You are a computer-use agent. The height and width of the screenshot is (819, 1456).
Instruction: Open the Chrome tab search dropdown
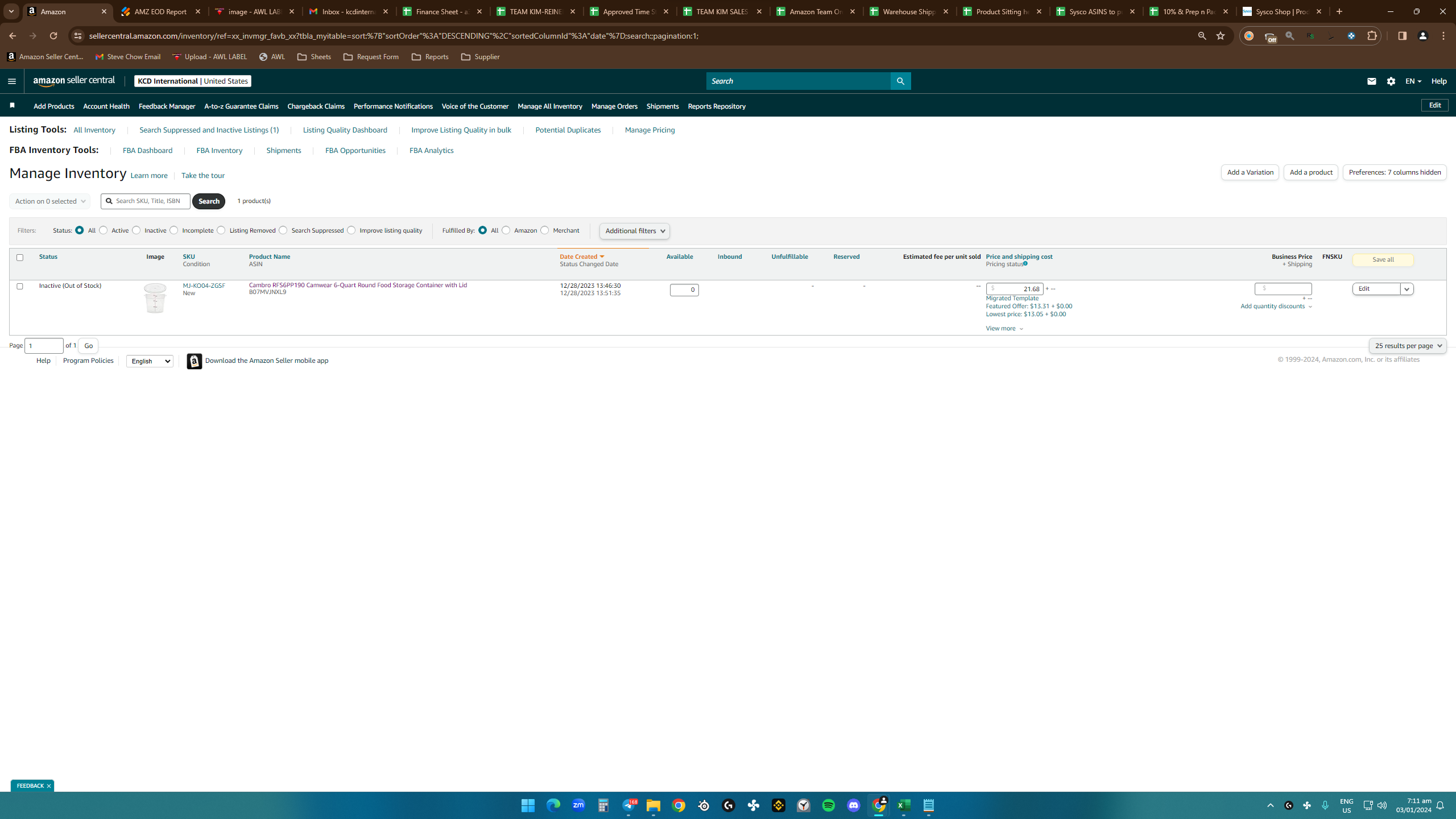[x=11, y=11]
